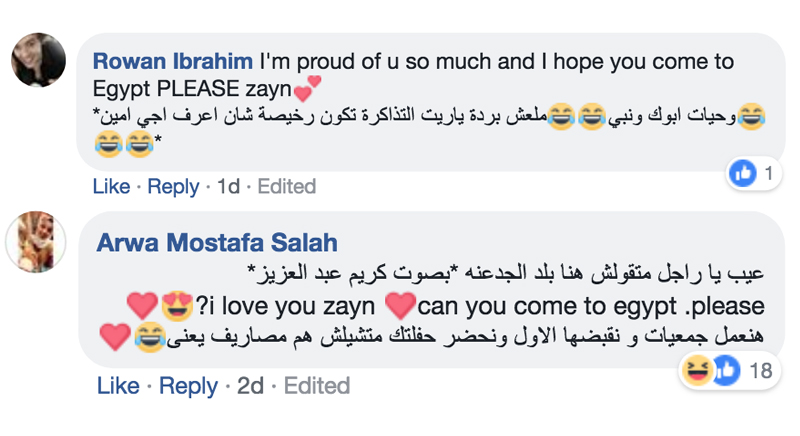Click the blue thumbs-up reaction on Rowan's comment
The width and height of the screenshot is (800, 436).
coord(742,174)
